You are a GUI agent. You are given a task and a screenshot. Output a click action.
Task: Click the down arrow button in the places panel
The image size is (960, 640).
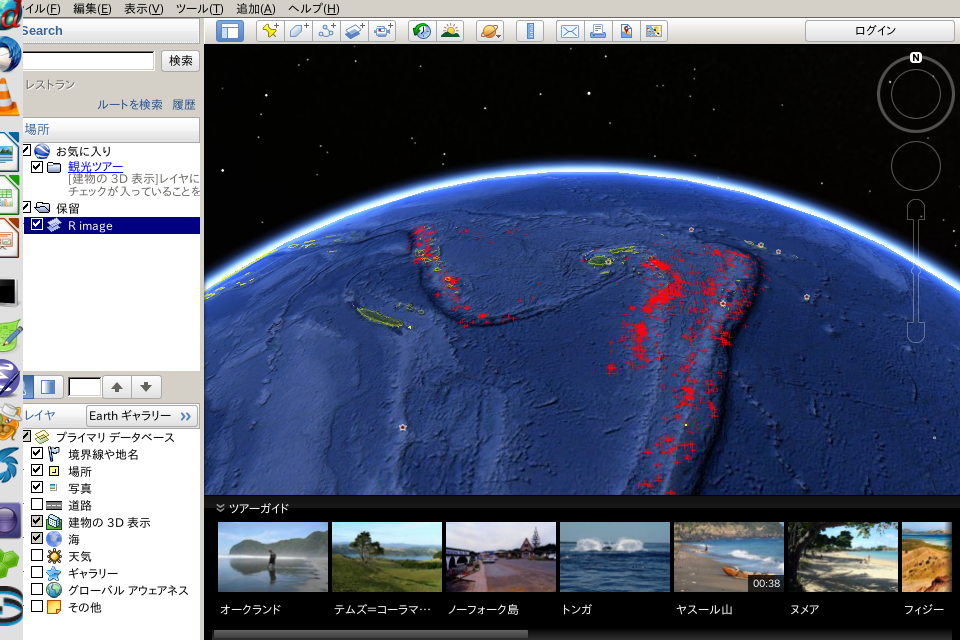pyautogui.click(x=146, y=387)
